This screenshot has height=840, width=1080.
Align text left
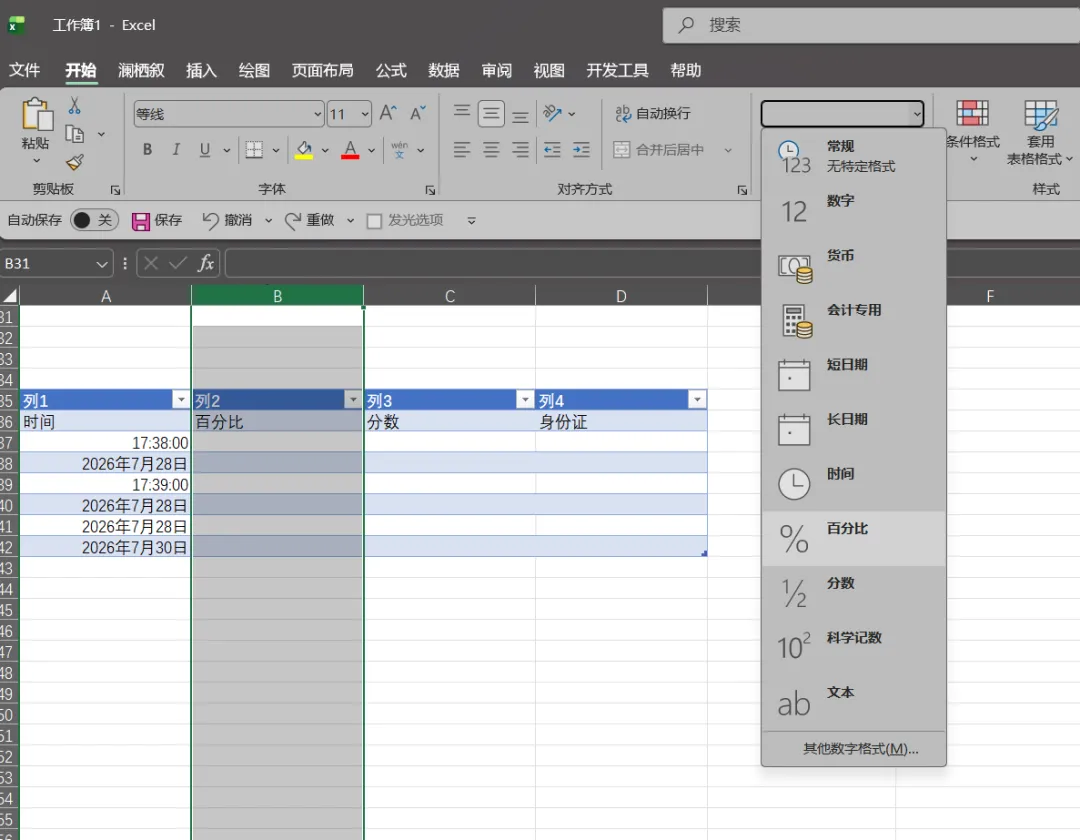tap(462, 149)
